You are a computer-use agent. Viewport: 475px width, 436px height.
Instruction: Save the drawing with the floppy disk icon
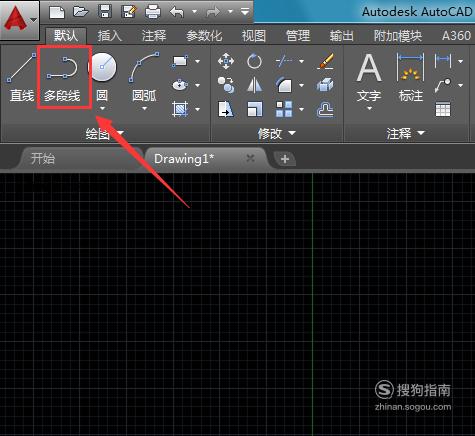pyautogui.click(x=105, y=12)
